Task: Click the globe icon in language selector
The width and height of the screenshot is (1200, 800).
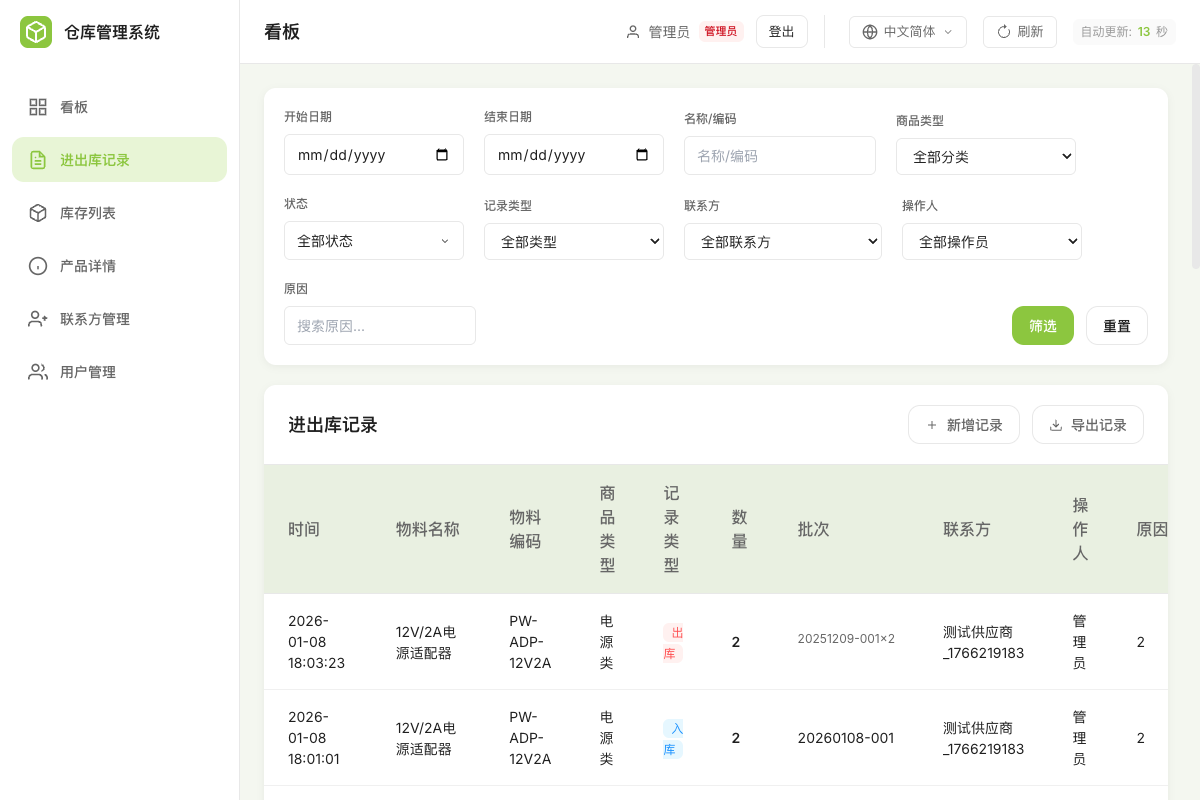Action: pos(870,32)
